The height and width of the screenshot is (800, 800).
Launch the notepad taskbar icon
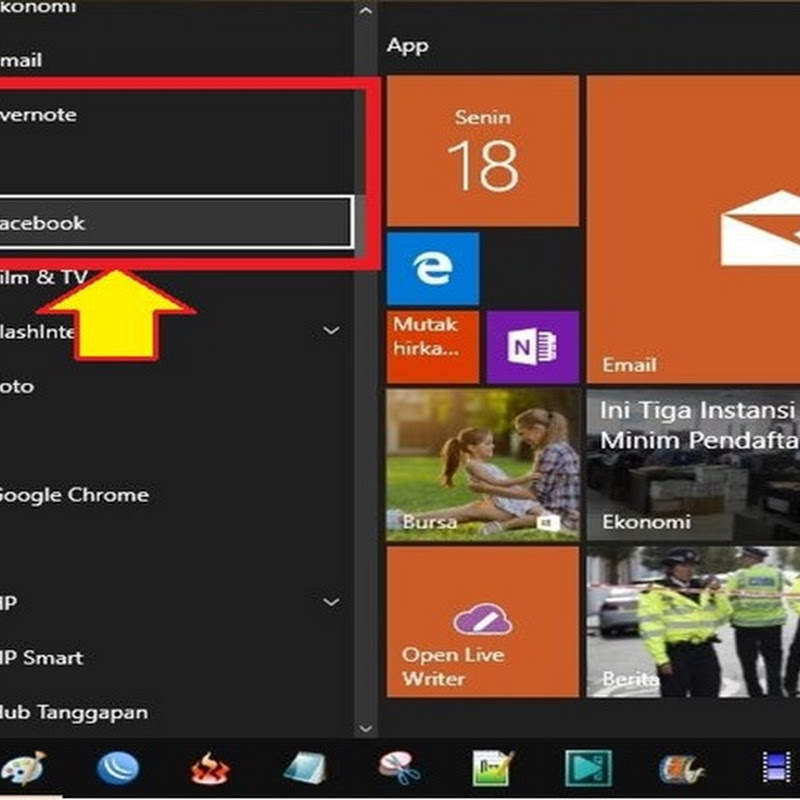305,768
